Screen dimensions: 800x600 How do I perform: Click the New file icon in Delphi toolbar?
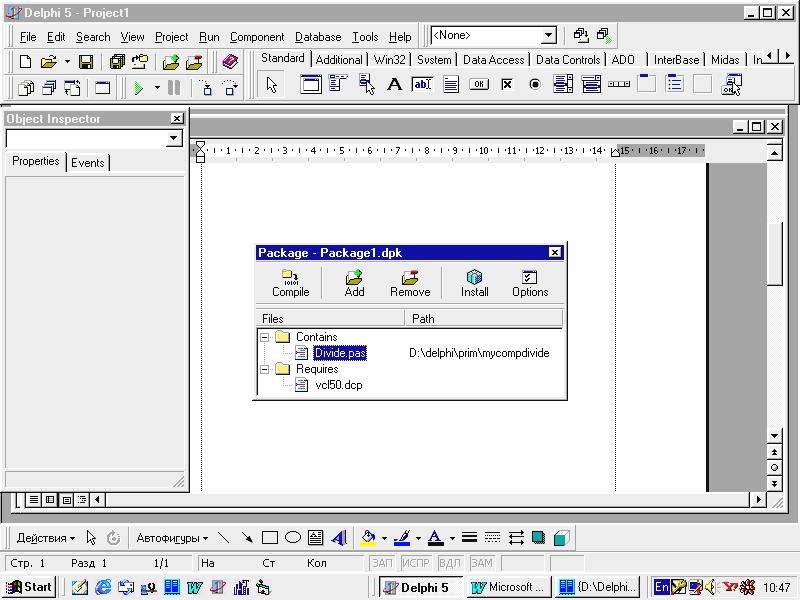click(x=25, y=62)
